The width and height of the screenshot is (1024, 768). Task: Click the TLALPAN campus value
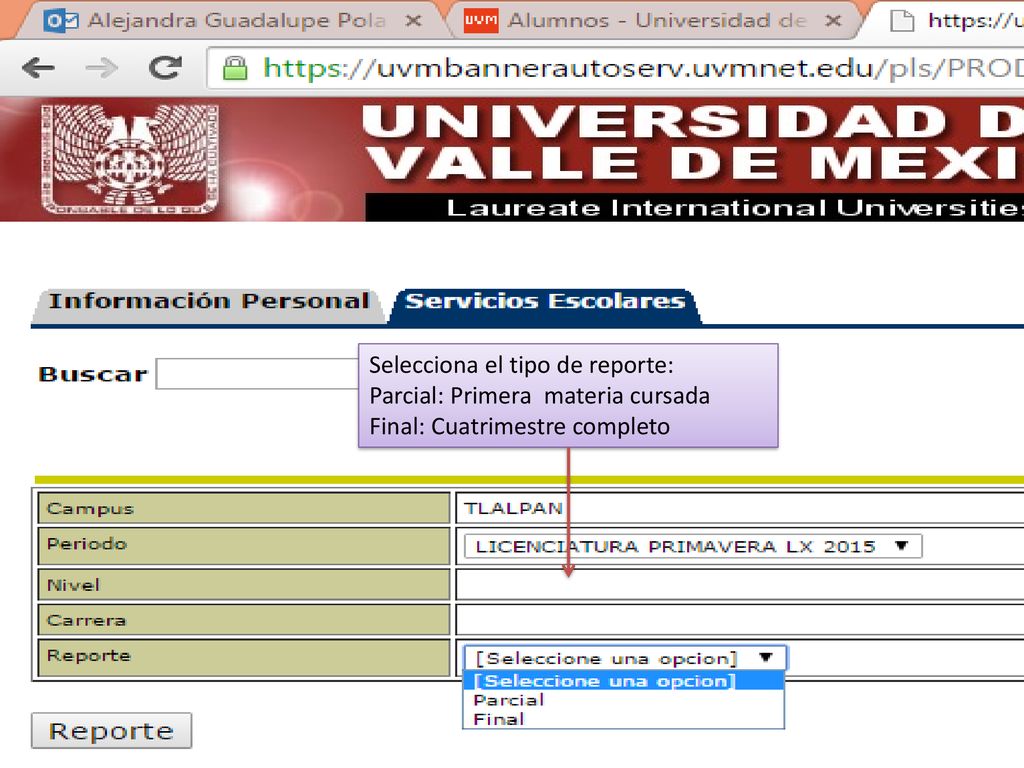tap(514, 508)
